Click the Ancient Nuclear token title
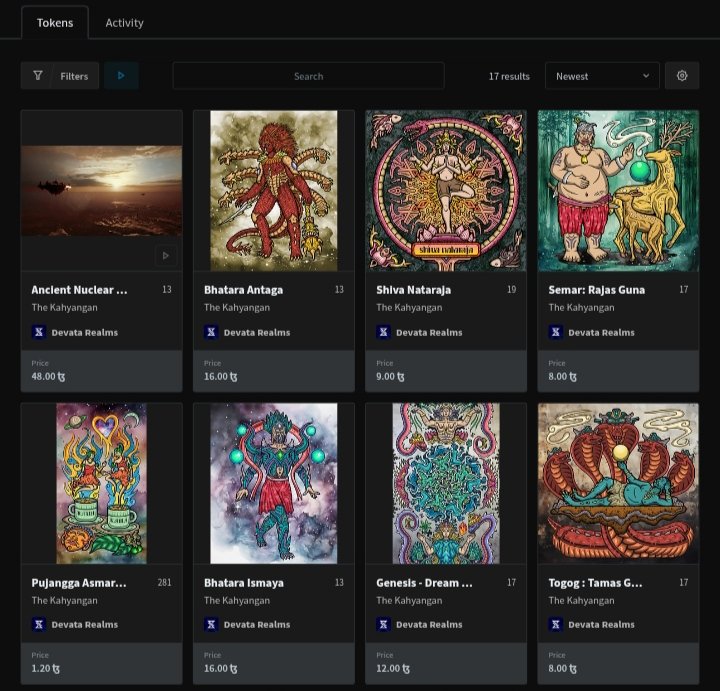Screen dimensions: 720x691 click(x=79, y=290)
